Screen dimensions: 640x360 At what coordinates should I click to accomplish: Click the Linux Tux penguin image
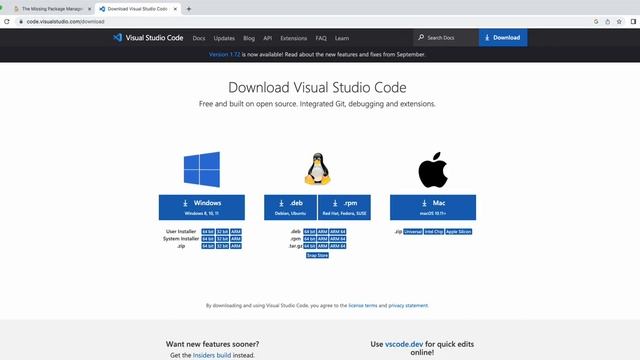pos(317,169)
